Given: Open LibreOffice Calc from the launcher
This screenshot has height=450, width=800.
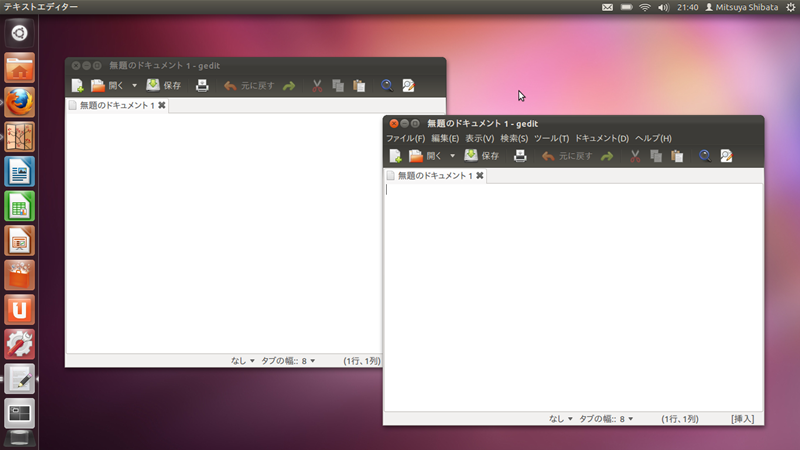Looking at the screenshot, I should click(x=19, y=206).
